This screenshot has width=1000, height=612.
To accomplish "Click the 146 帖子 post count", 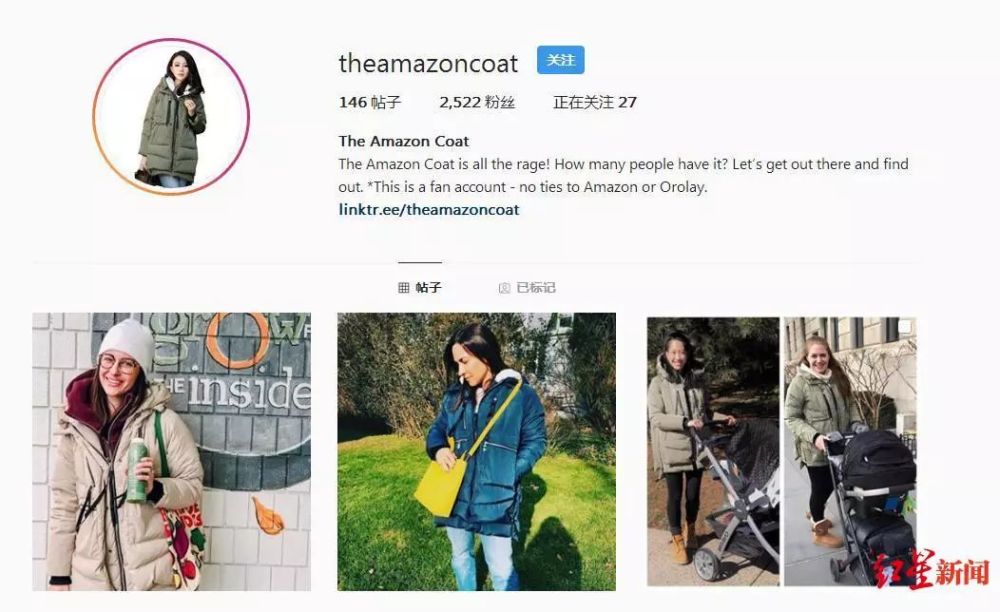I will (370, 102).
